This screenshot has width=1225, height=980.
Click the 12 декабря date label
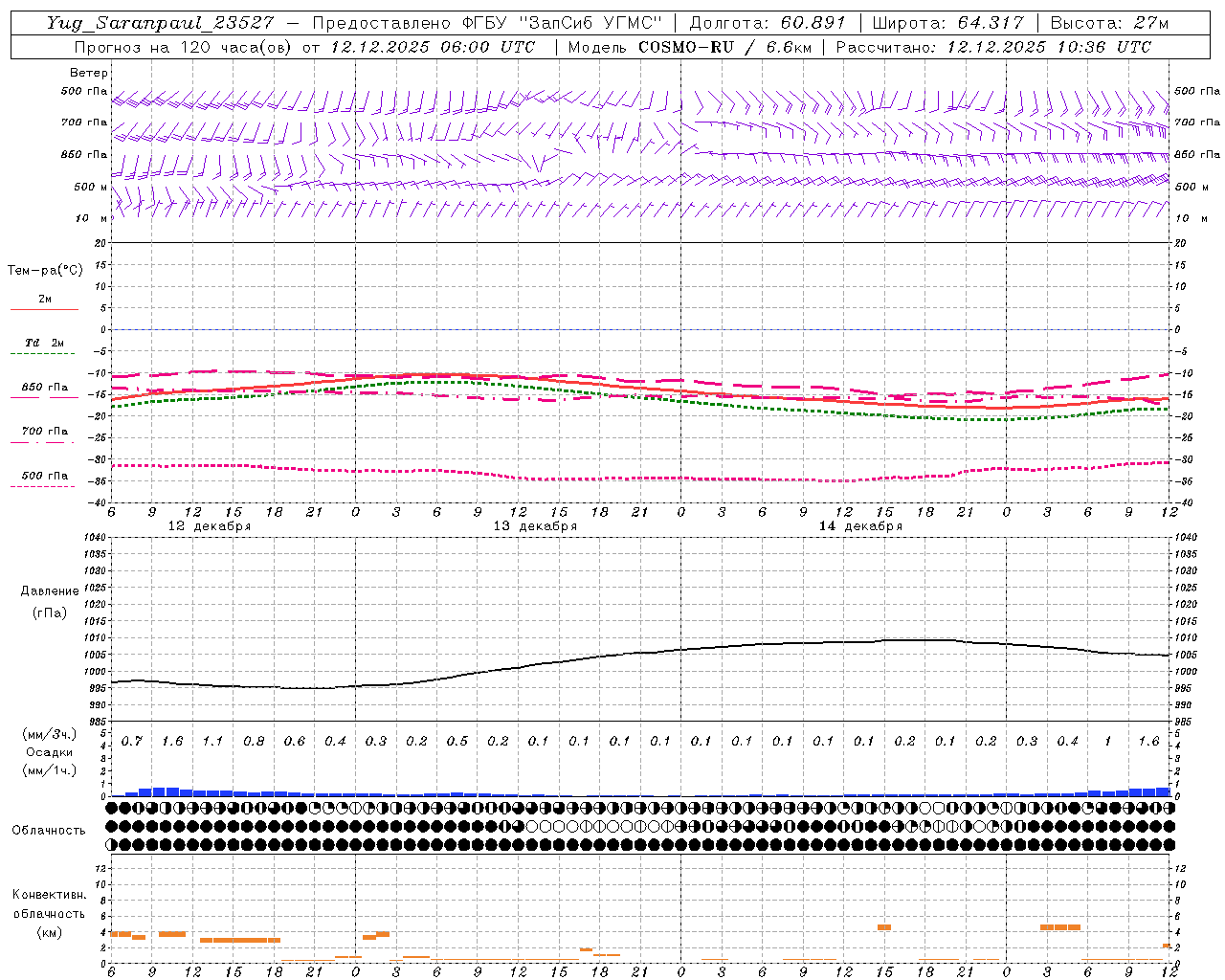(210, 526)
